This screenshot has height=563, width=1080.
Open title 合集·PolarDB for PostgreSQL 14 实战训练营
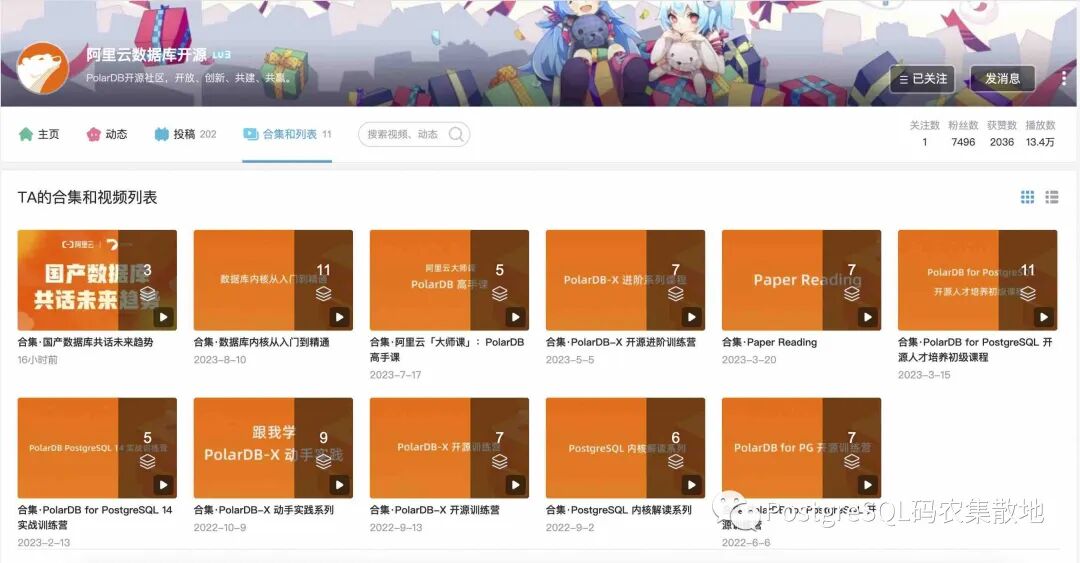(x=95, y=517)
